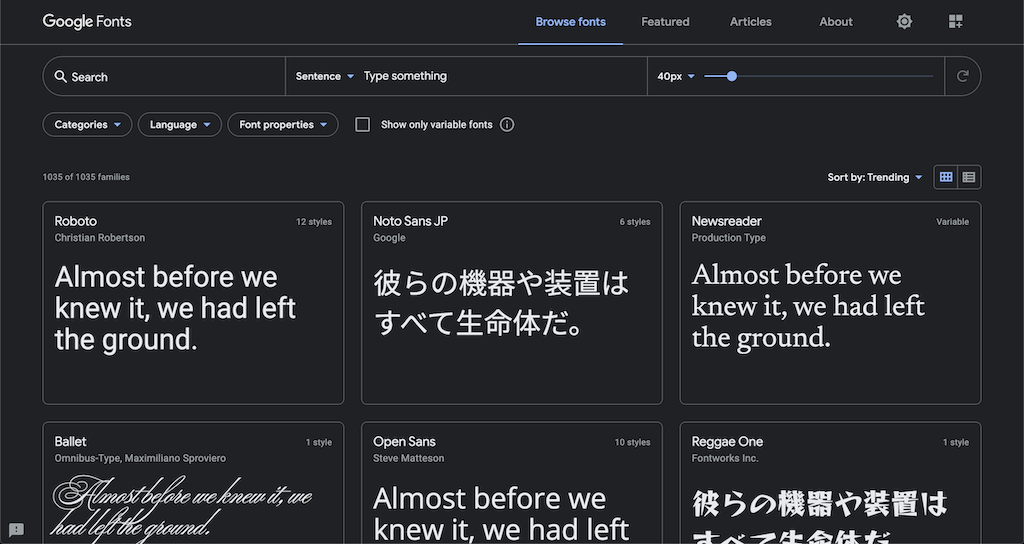Click 'Variable' label on Newsreader card

tap(953, 222)
